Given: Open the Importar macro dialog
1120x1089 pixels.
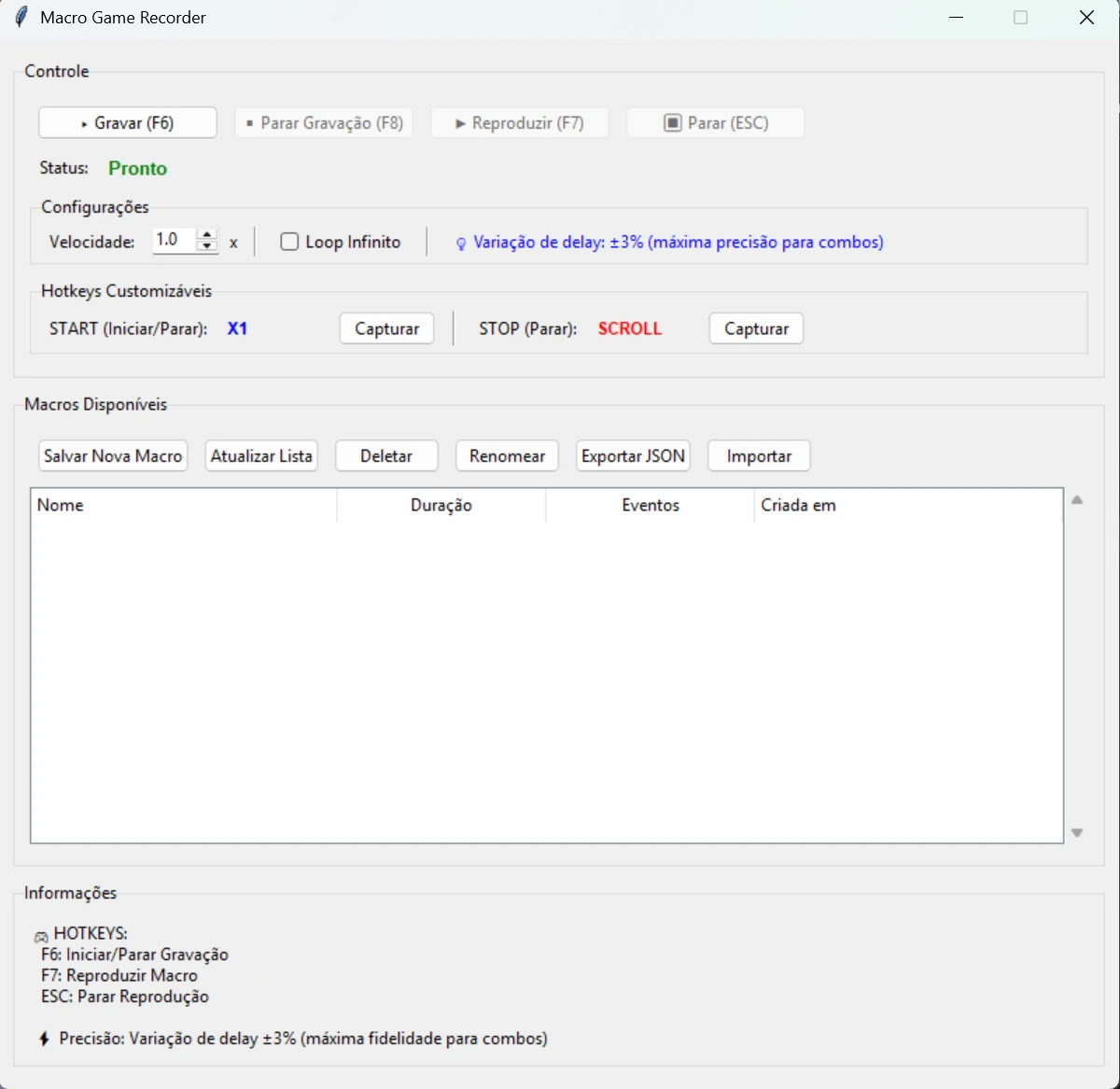Looking at the screenshot, I should (759, 456).
